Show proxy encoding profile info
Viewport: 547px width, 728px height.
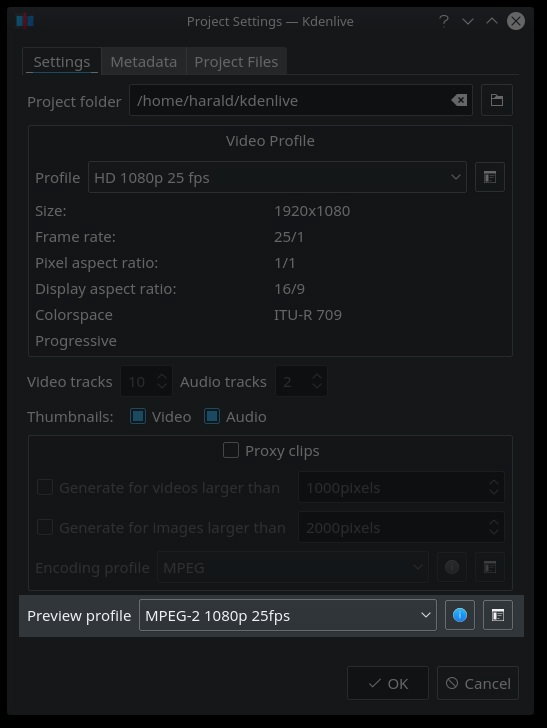coord(452,567)
